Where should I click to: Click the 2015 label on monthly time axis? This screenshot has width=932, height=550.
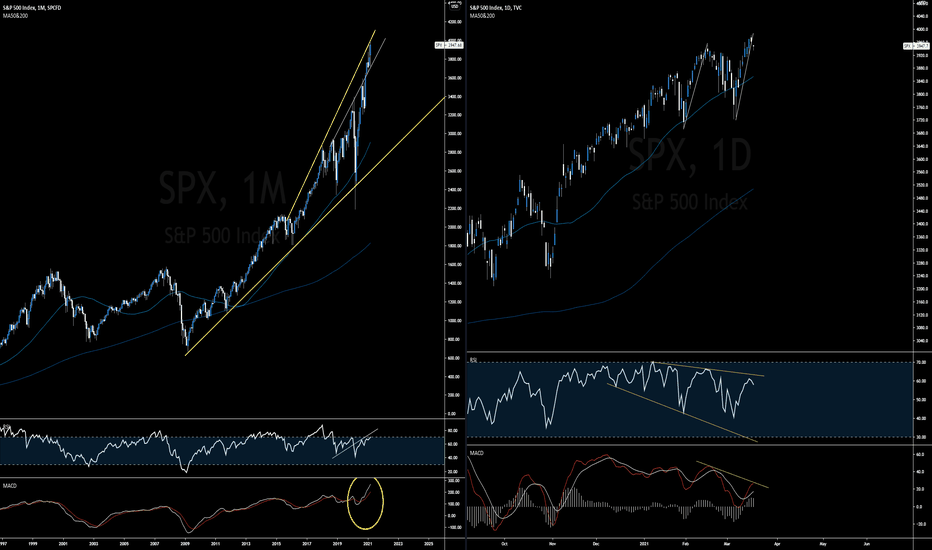coord(276,543)
